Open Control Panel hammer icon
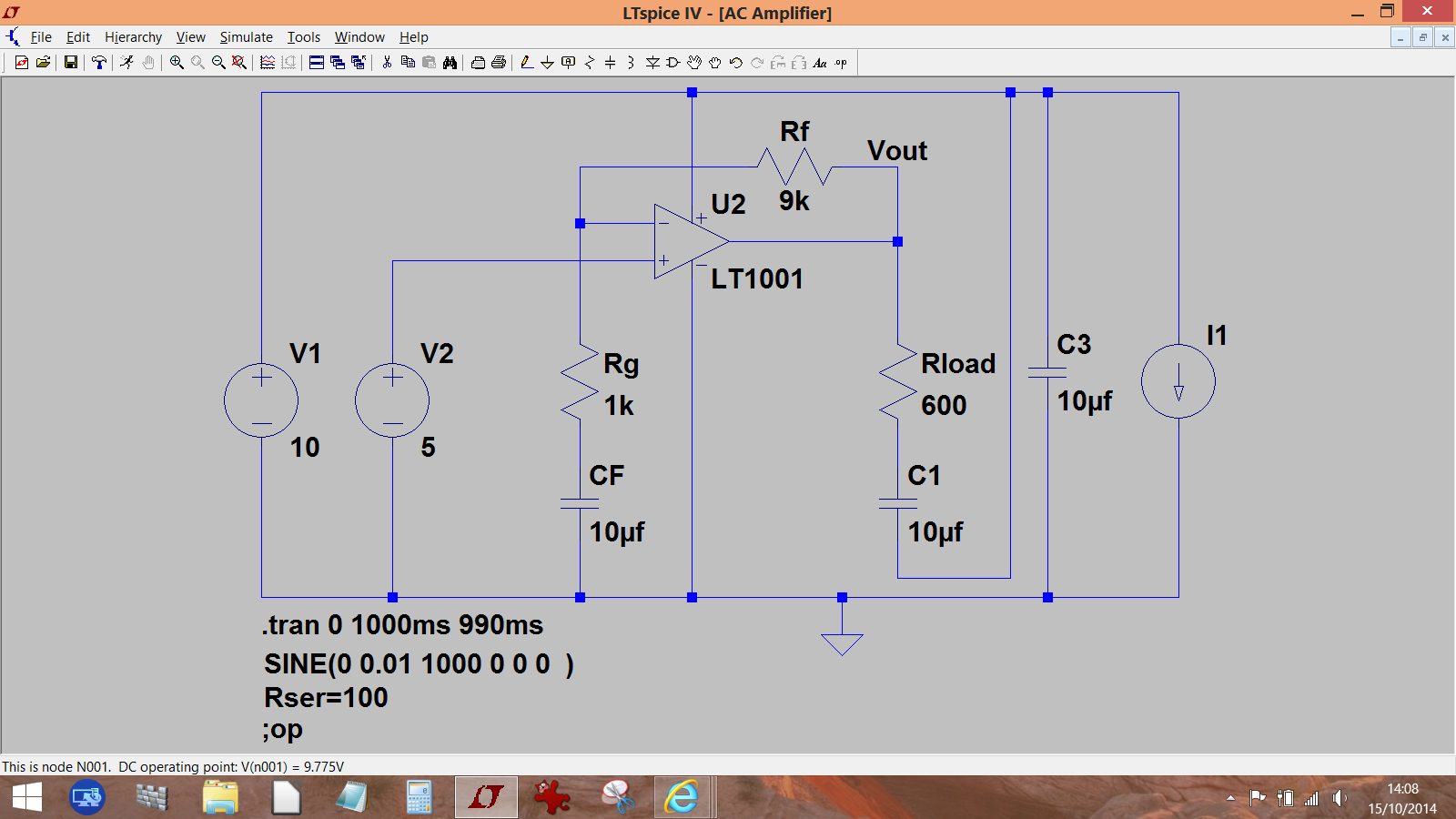Viewport: 1456px width, 819px height. coord(99,63)
